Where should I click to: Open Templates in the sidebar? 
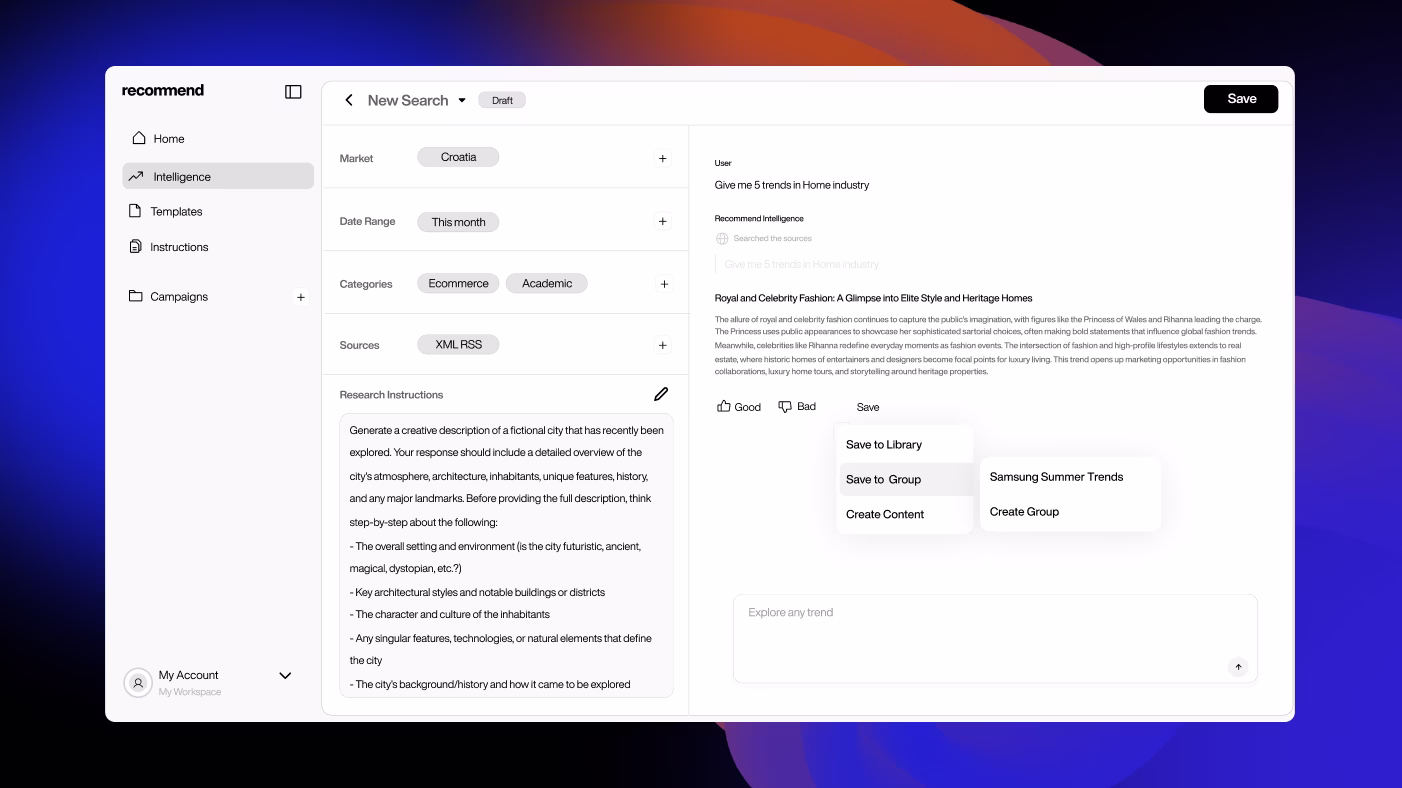pos(176,212)
